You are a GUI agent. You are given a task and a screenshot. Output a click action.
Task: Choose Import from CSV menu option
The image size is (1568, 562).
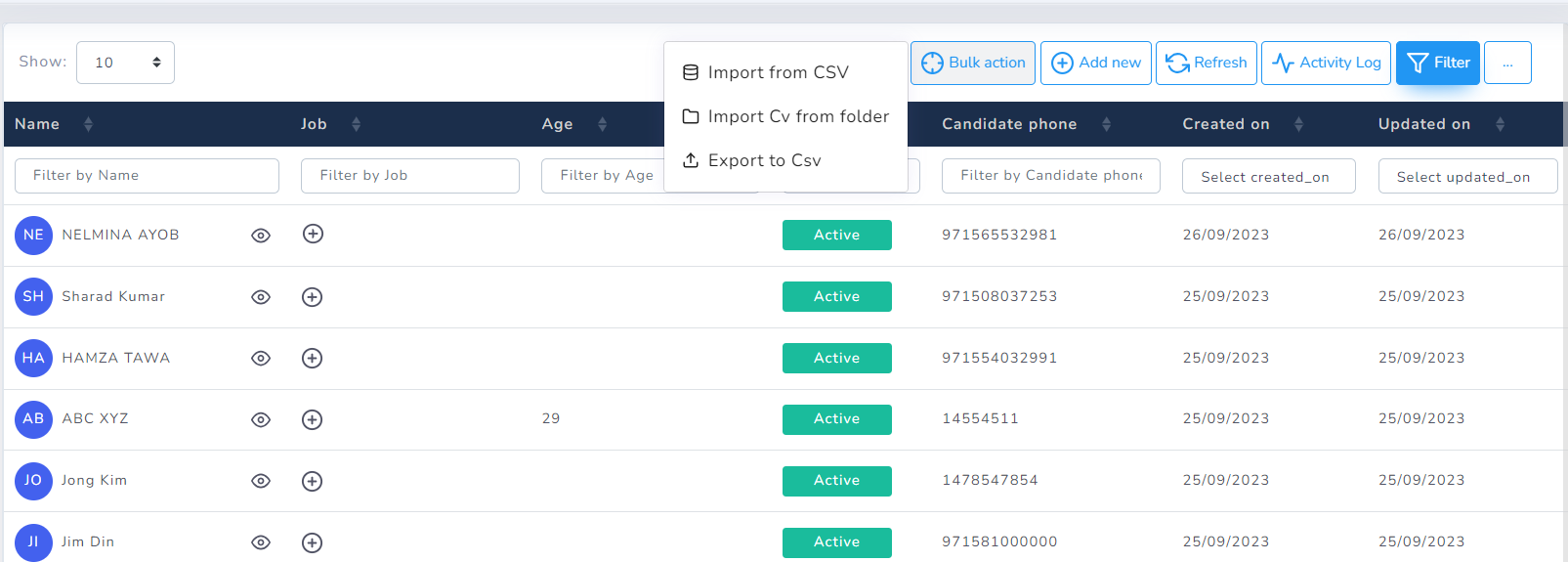point(778,72)
